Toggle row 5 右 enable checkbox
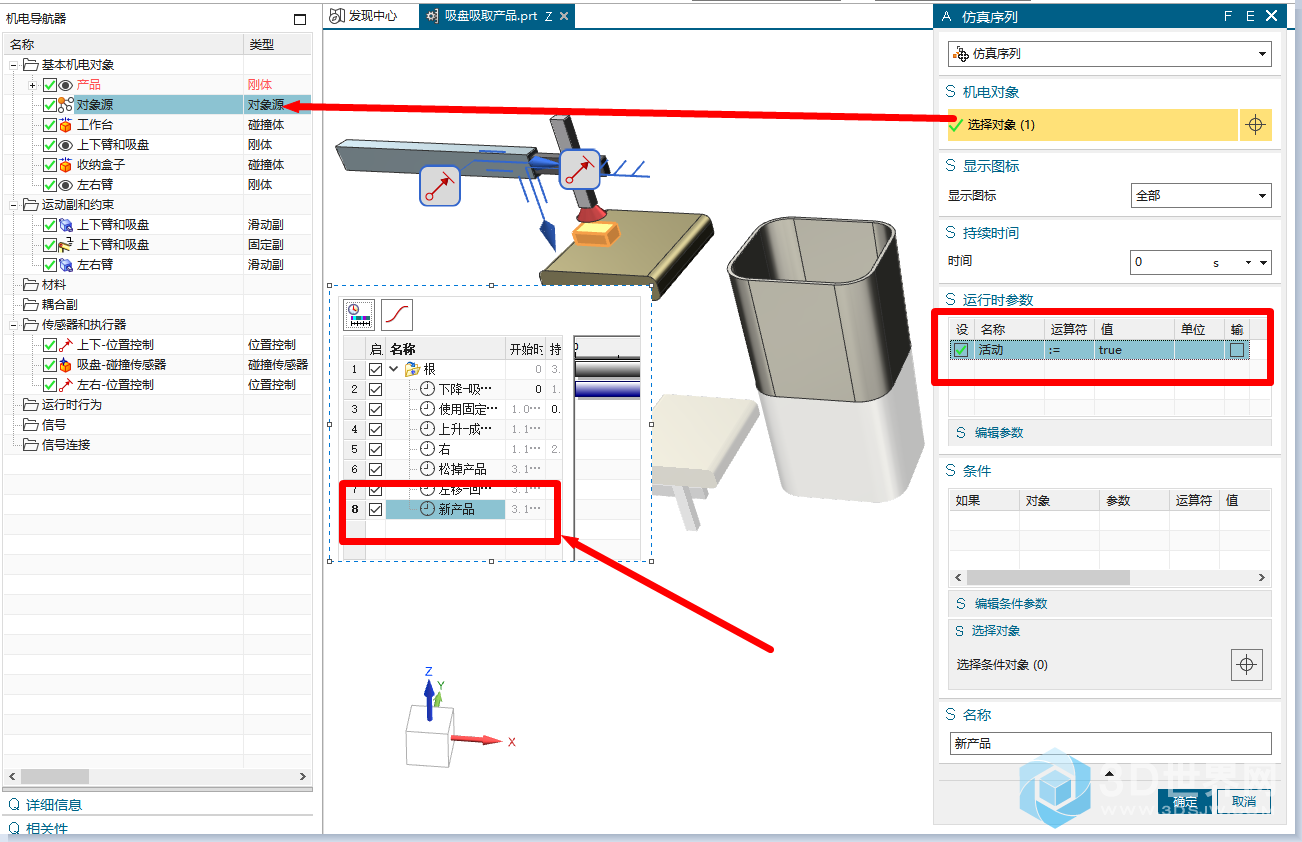Image resolution: width=1302 pixels, height=842 pixels. (x=376, y=449)
